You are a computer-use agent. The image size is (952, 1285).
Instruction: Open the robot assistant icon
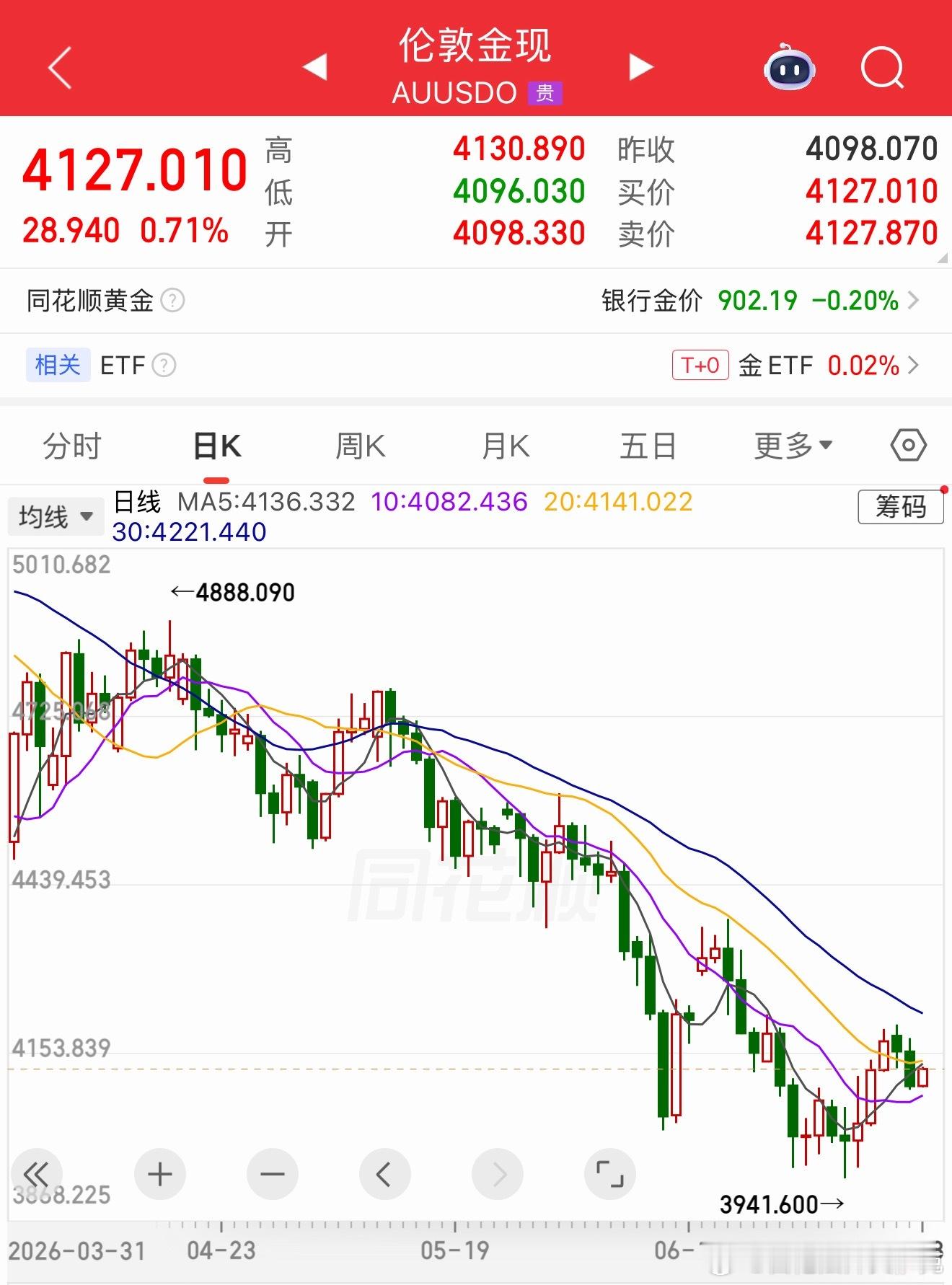(x=790, y=66)
